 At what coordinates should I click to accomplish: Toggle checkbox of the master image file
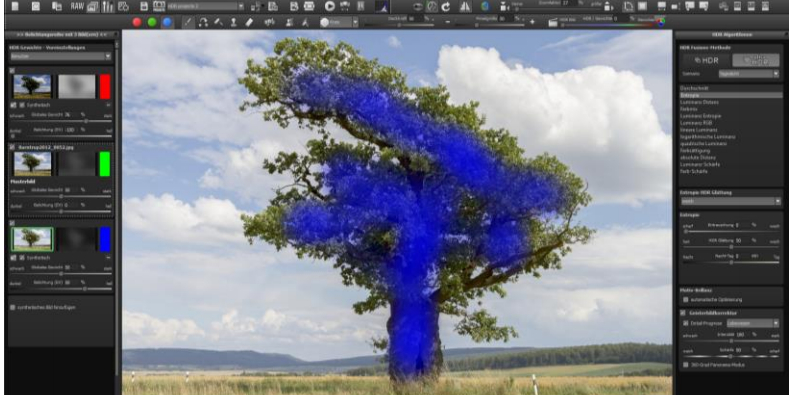[x=12, y=147]
